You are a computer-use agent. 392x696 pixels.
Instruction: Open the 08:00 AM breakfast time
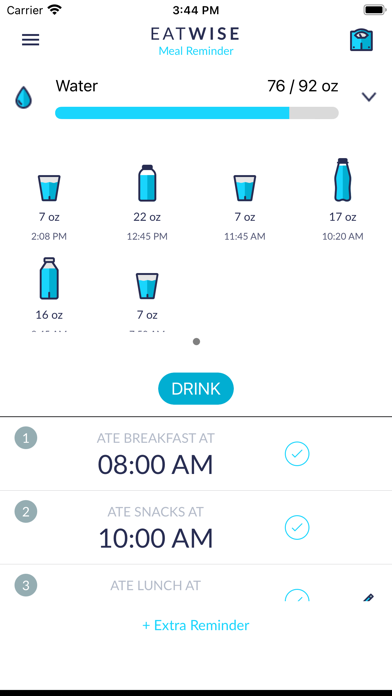pyautogui.click(x=155, y=465)
